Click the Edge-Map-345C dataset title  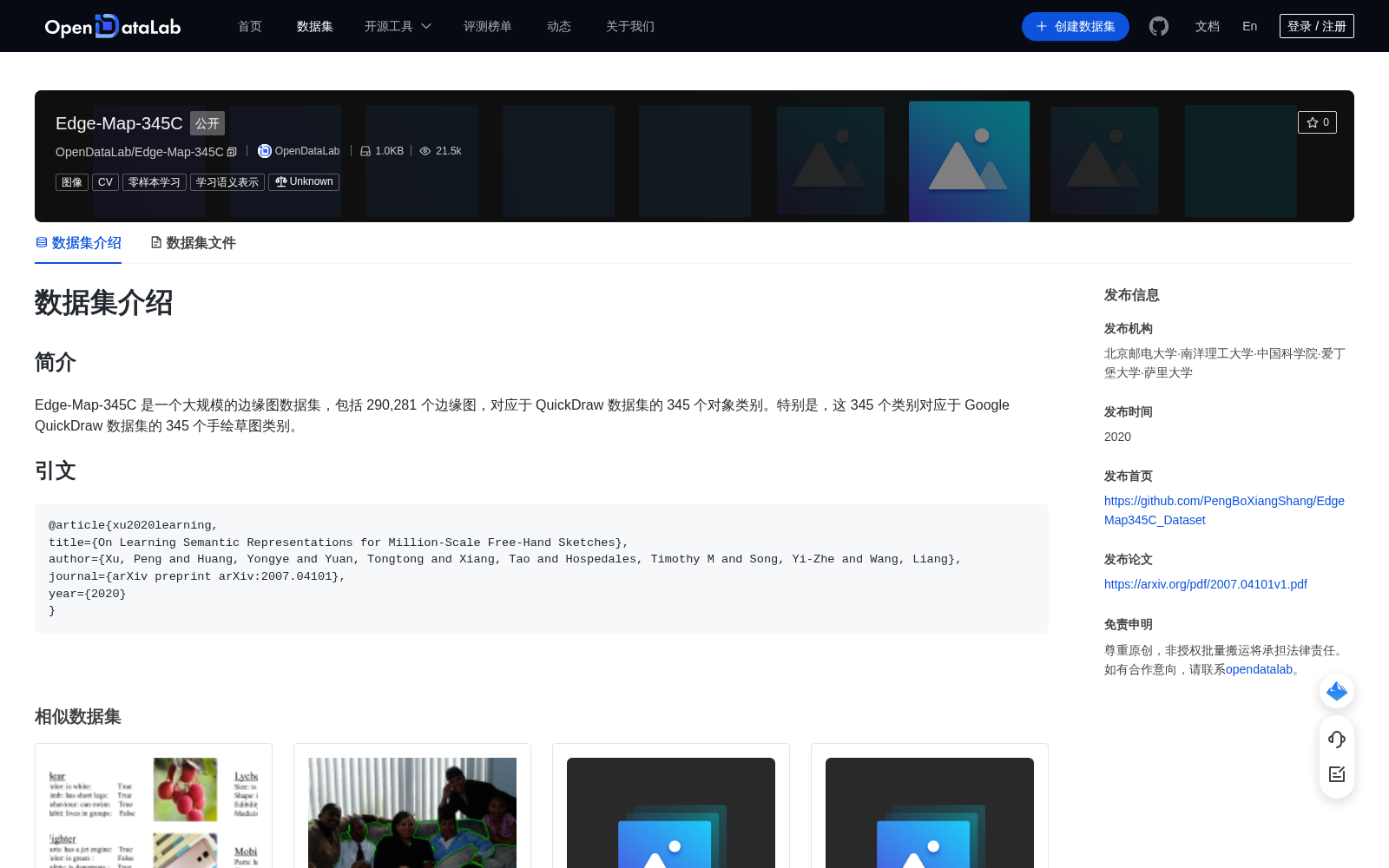coord(119,123)
